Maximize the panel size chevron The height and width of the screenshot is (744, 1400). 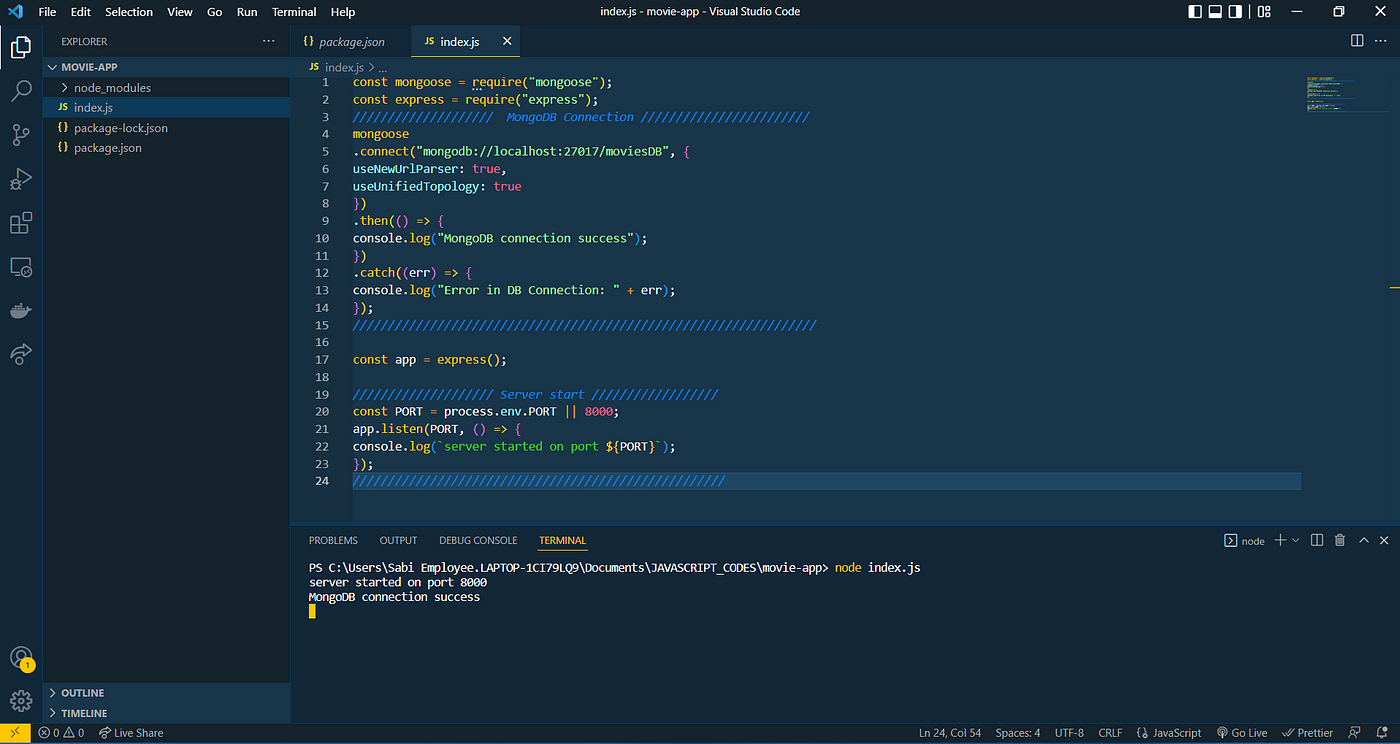(x=1363, y=540)
